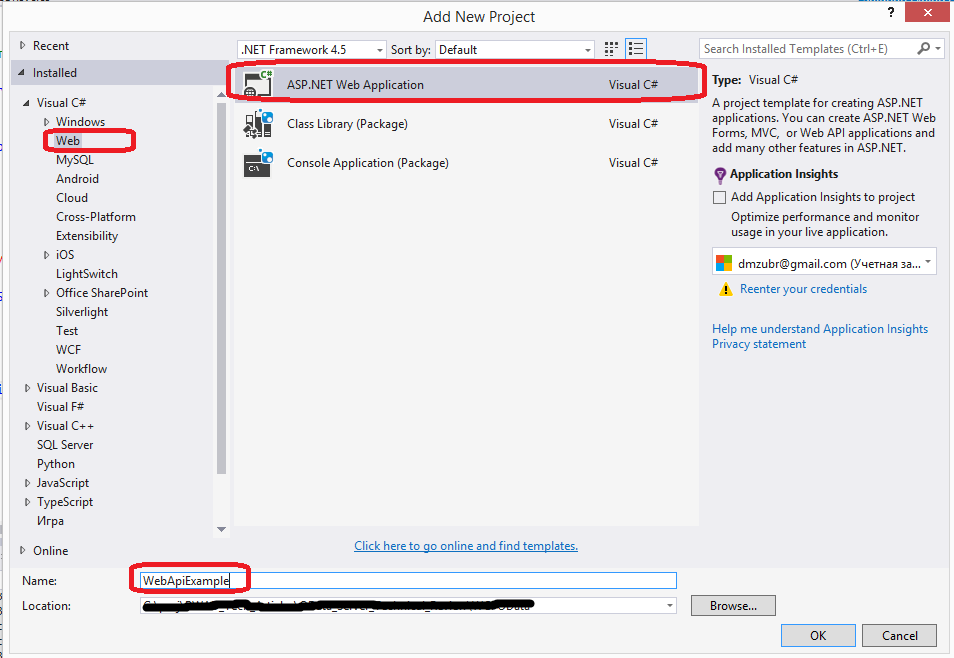954x658 pixels.
Task: Click the Browse... button
Action: 733,606
